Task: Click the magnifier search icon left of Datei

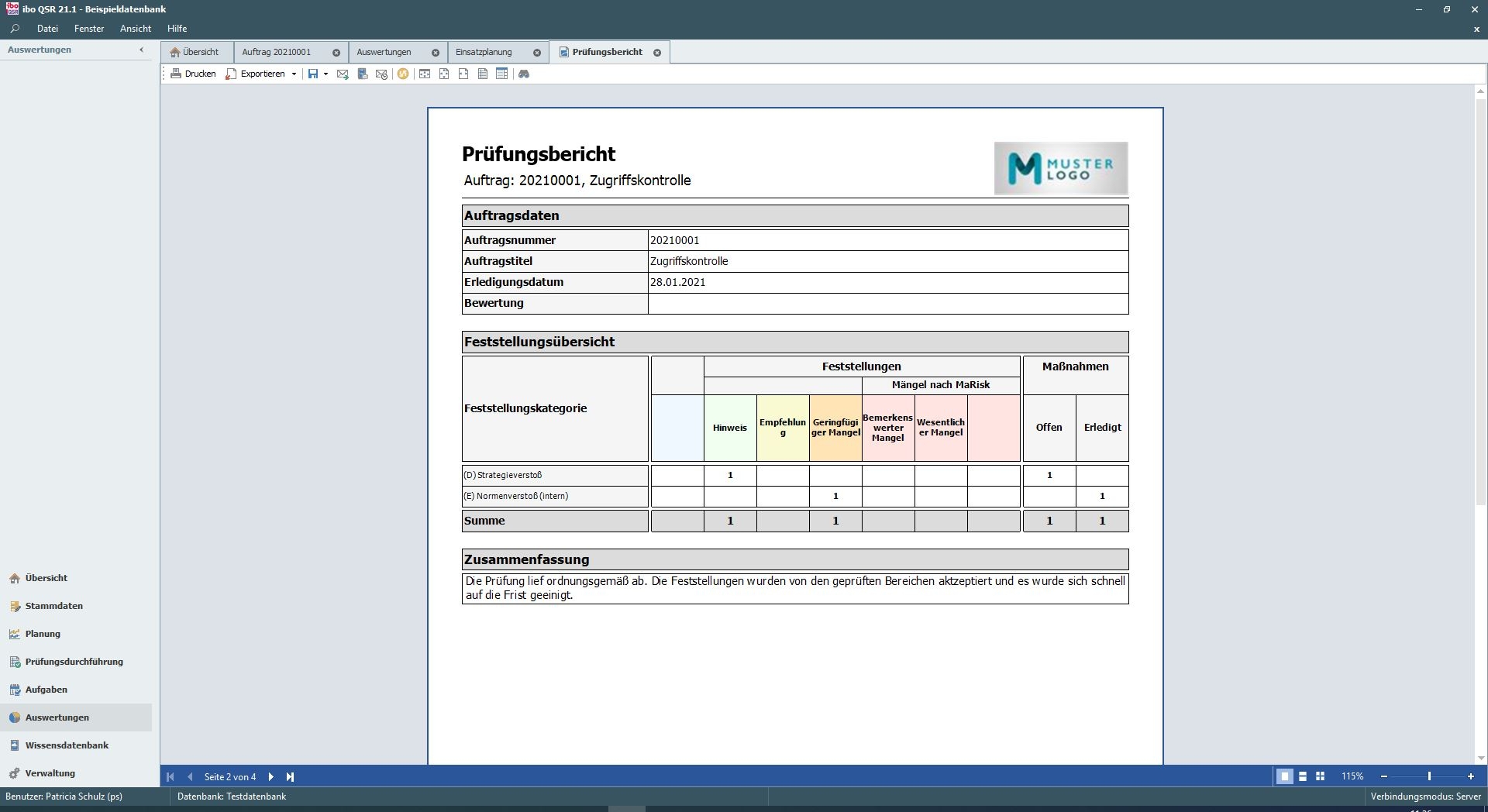Action: click(x=15, y=29)
